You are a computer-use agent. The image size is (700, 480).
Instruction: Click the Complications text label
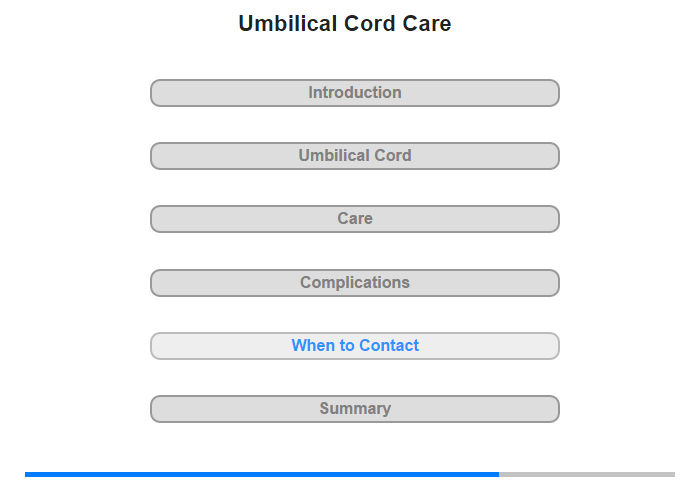click(x=355, y=283)
